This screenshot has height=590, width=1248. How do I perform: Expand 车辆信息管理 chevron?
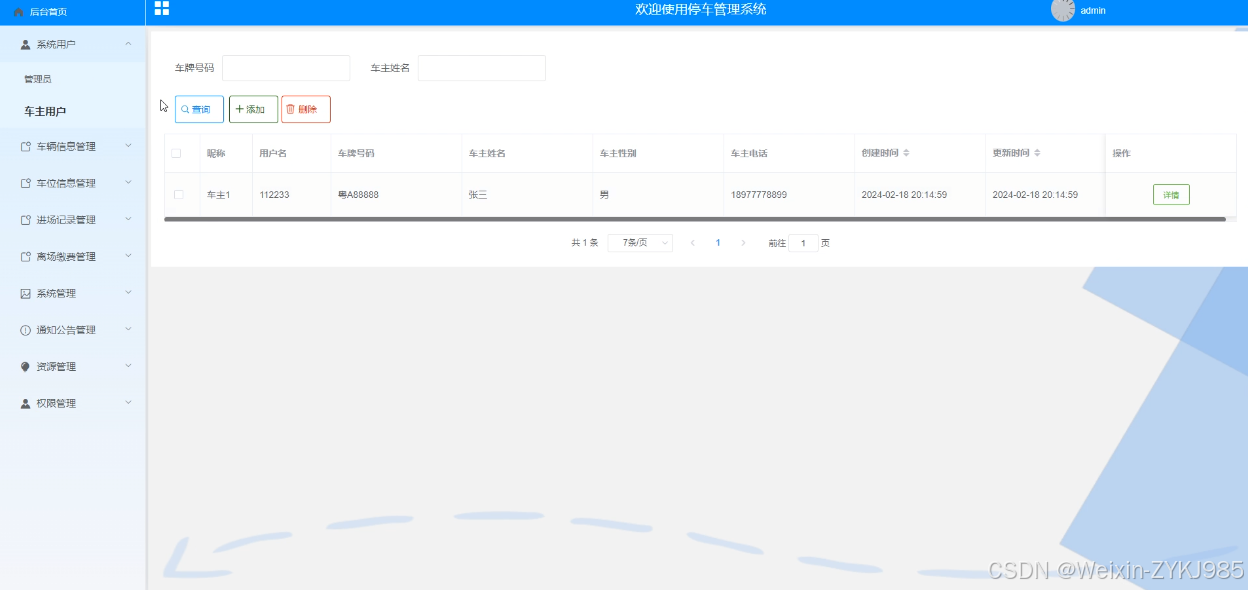[128, 145]
